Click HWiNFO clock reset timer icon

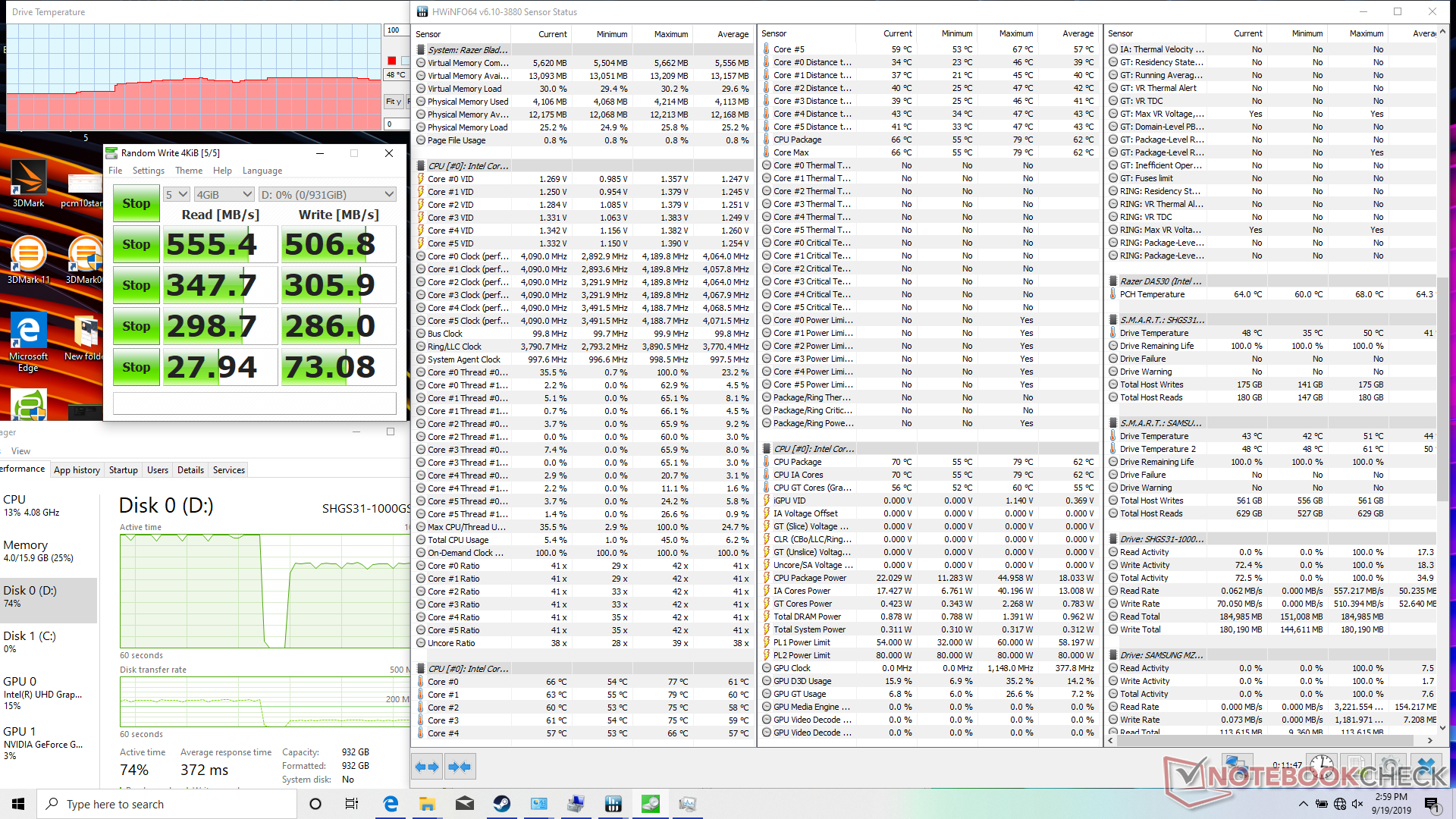click(1323, 767)
